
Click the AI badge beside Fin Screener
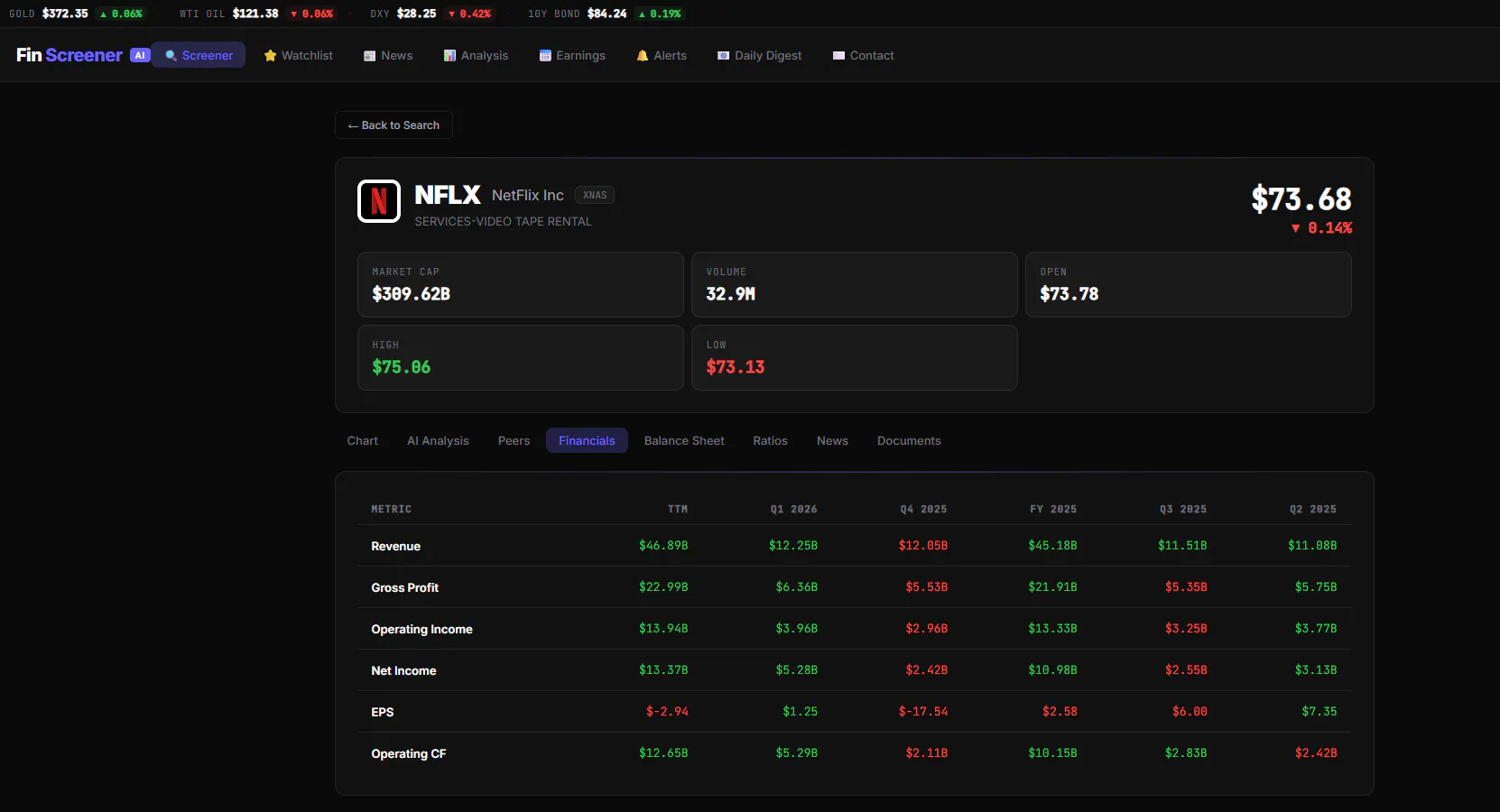140,55
